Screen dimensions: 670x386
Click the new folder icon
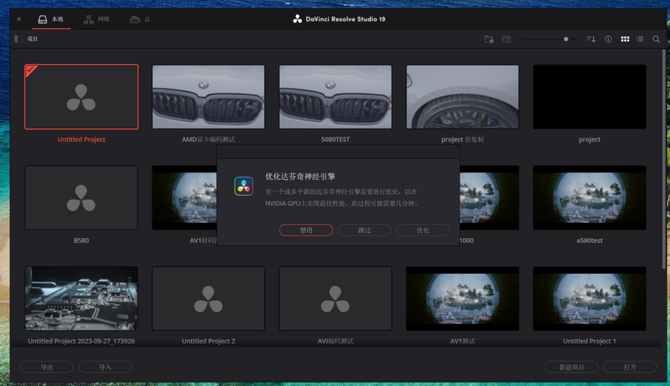coord(489,39)
